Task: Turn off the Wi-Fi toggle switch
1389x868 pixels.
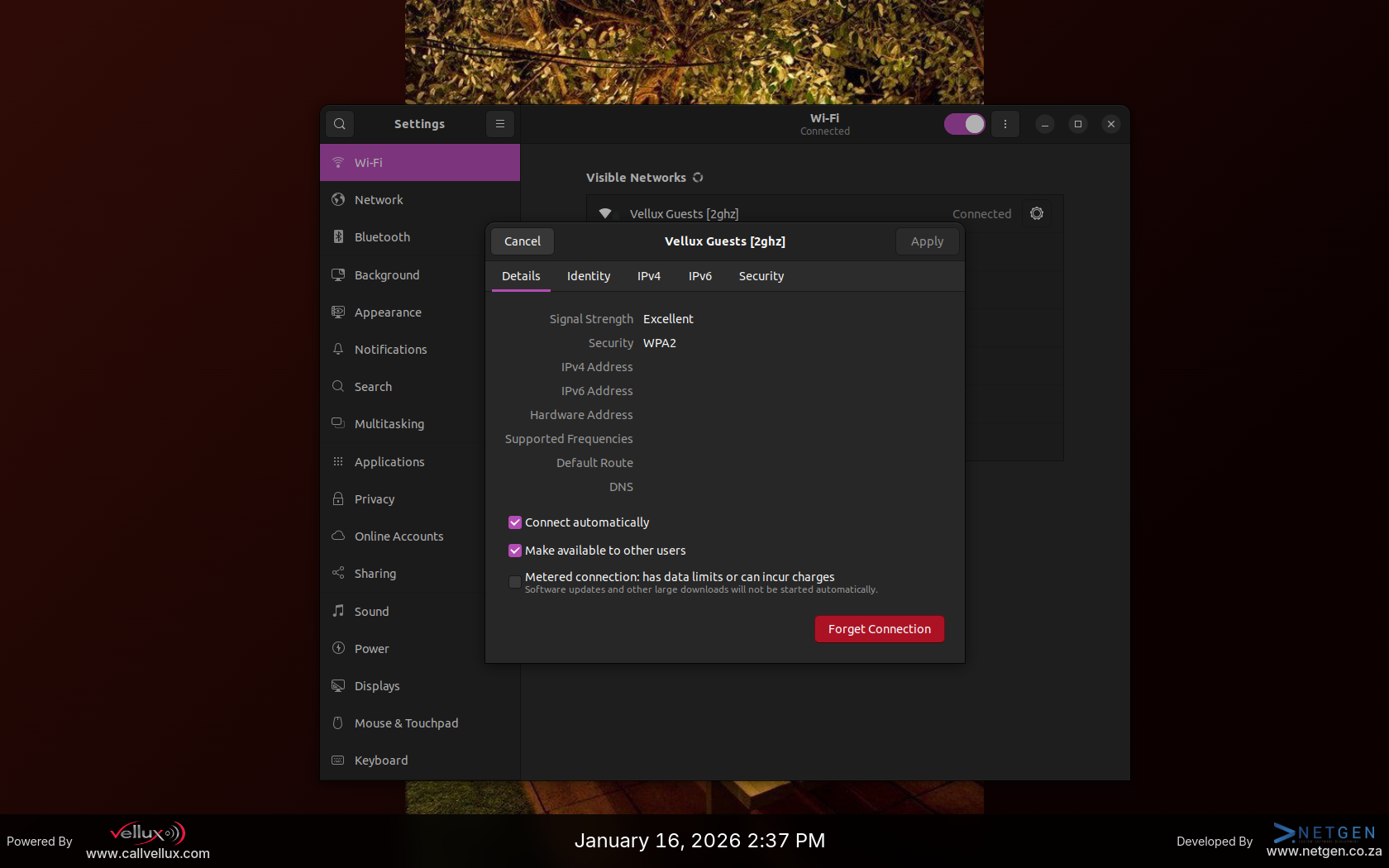Action: tap(964, 124)
